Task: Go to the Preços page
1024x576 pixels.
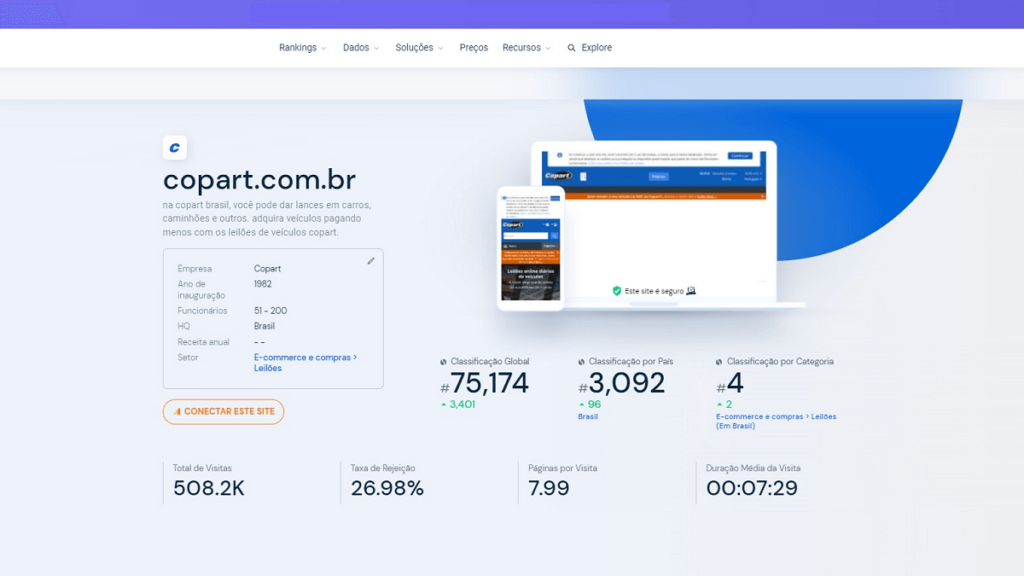Action: coord(474,48)
